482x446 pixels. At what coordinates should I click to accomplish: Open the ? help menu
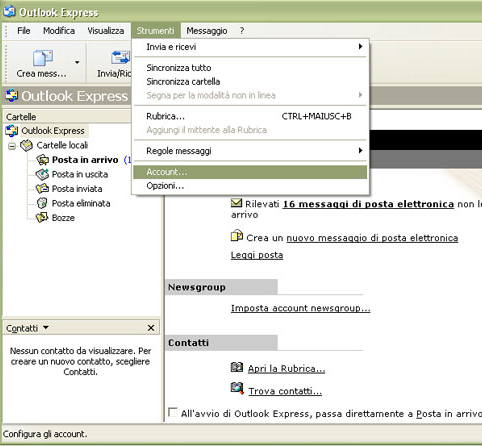tap(242, 31)
